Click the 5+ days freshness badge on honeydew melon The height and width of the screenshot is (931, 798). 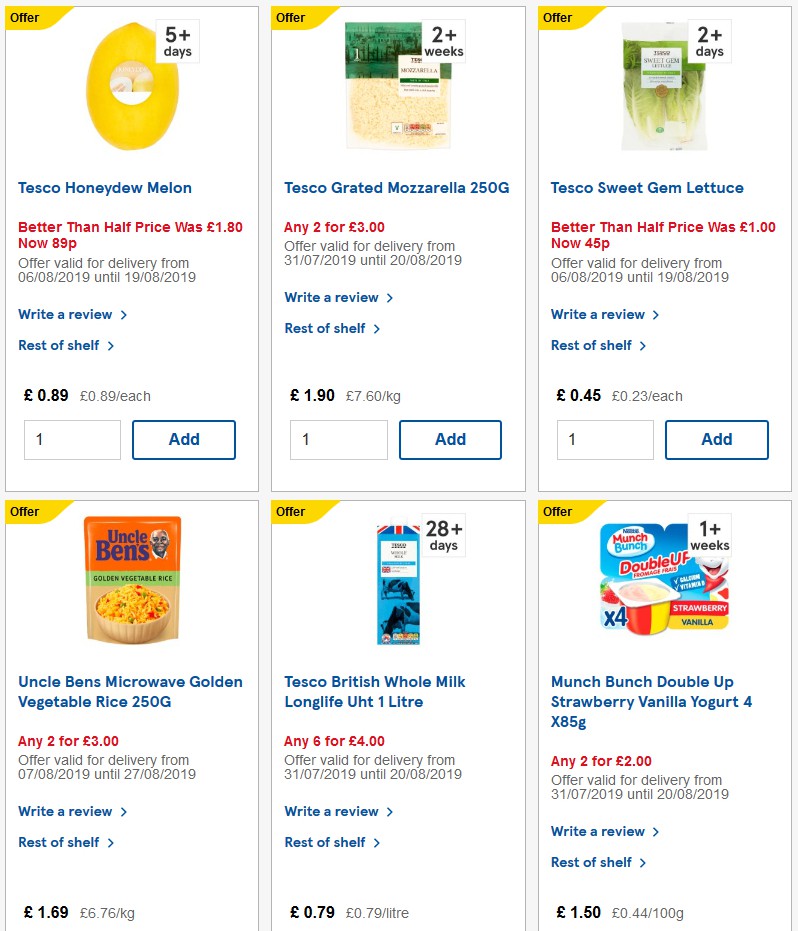point(176,41)
